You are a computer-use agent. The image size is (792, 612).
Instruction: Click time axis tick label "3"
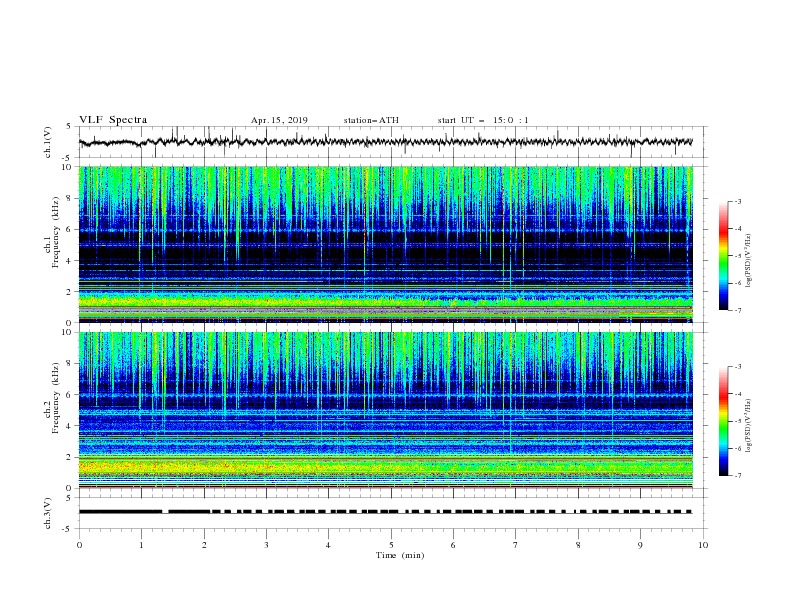pyautogui.click(x=266, y=545)
